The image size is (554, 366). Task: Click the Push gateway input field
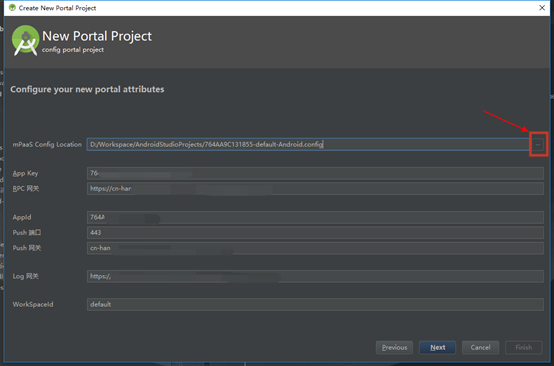coord(315,248)
